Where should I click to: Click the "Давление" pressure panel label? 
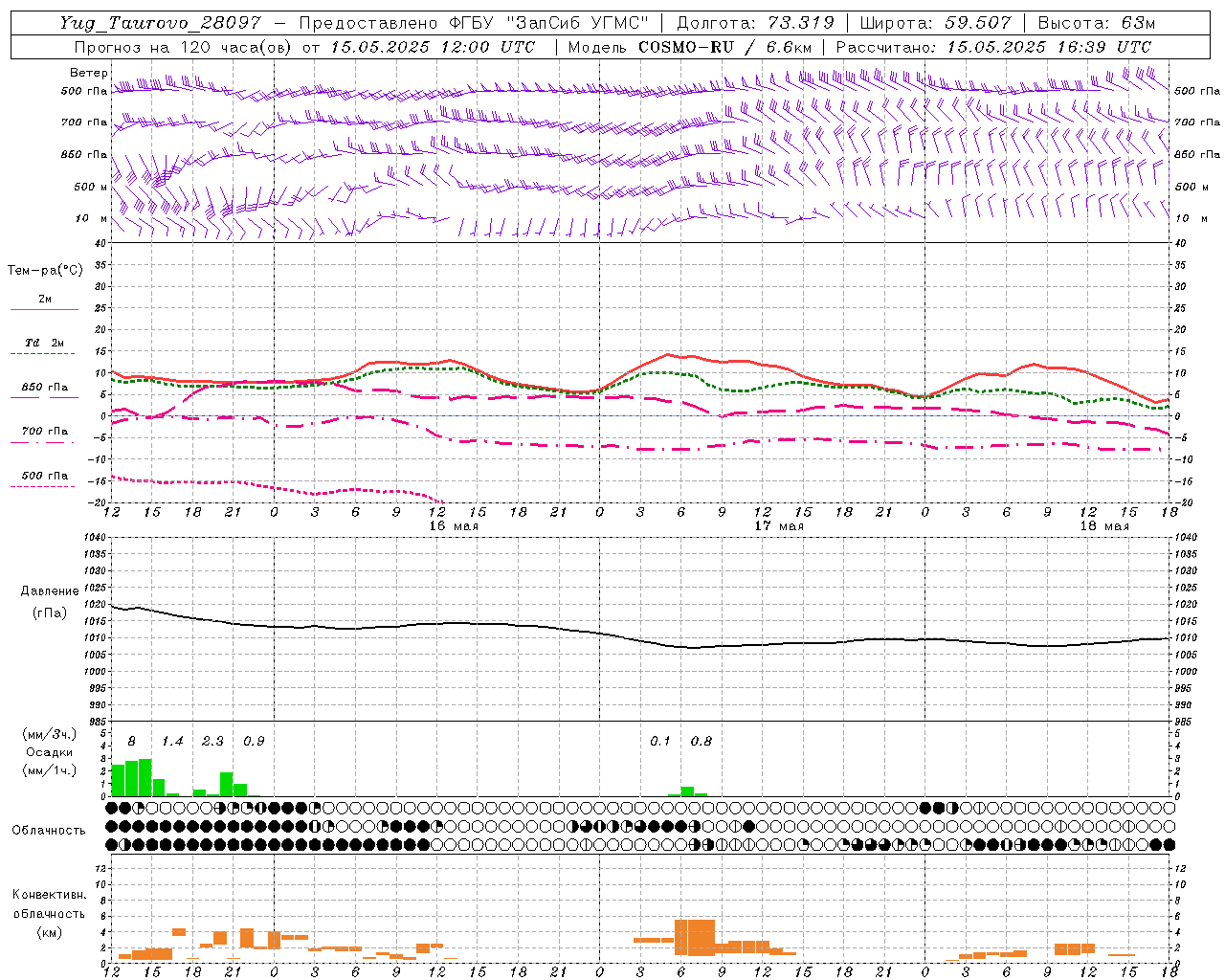point(50,591)
